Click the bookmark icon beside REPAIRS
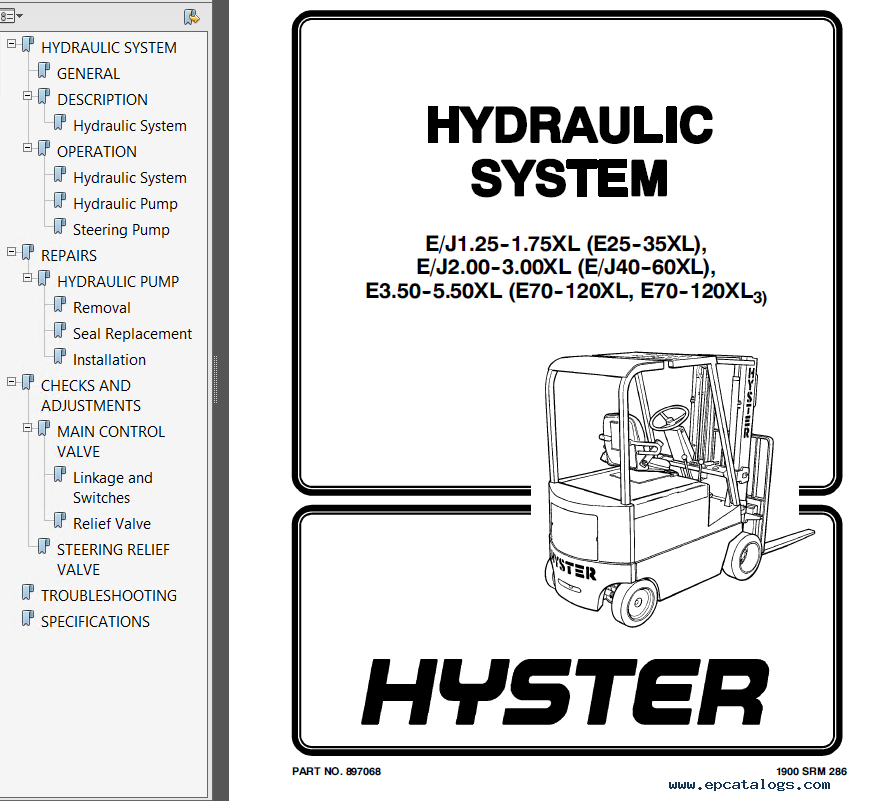The height and width of the screenshot is (801, 881). click(28, 253)
